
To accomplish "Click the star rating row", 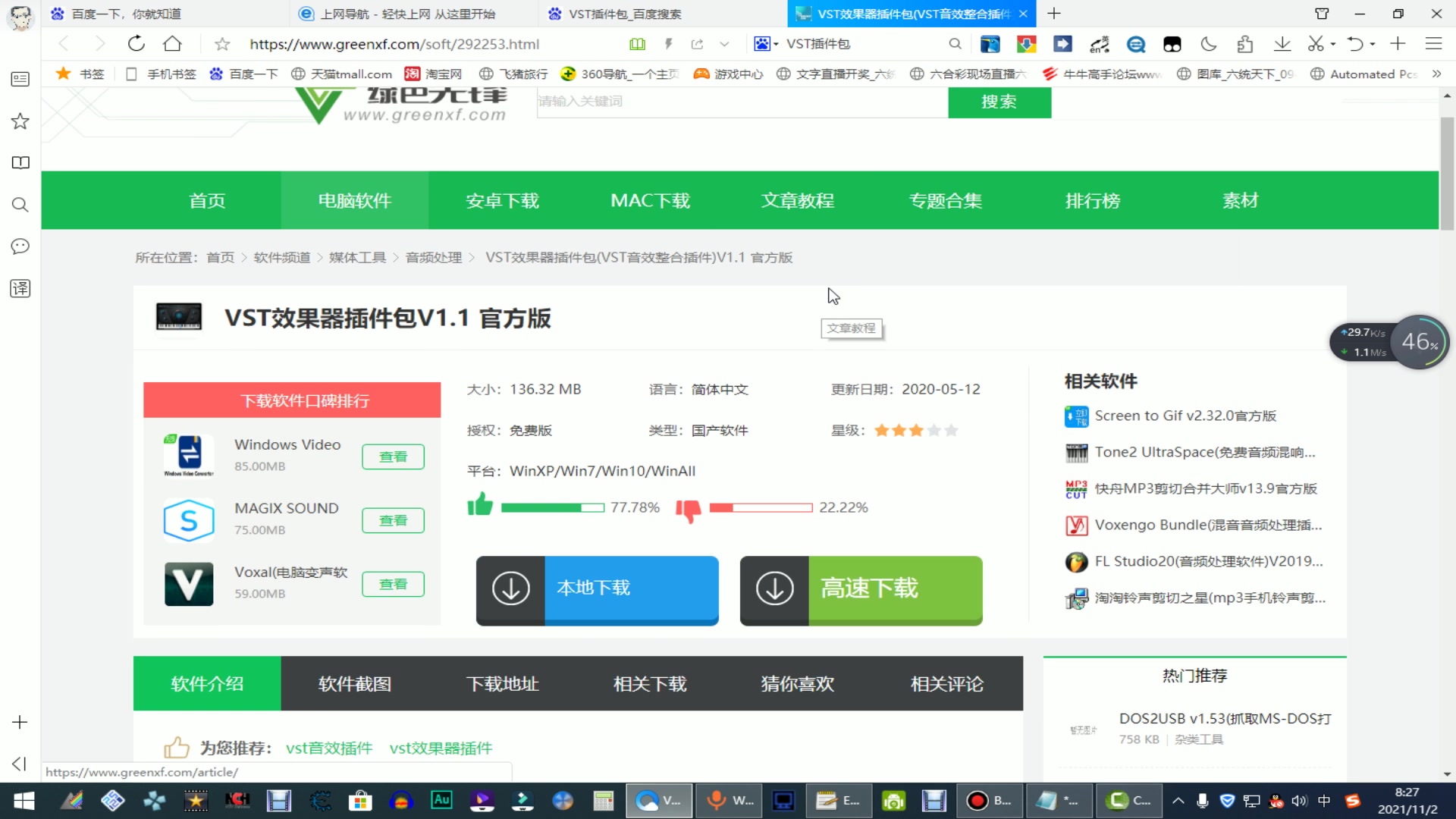I will [x=916, y=430].
